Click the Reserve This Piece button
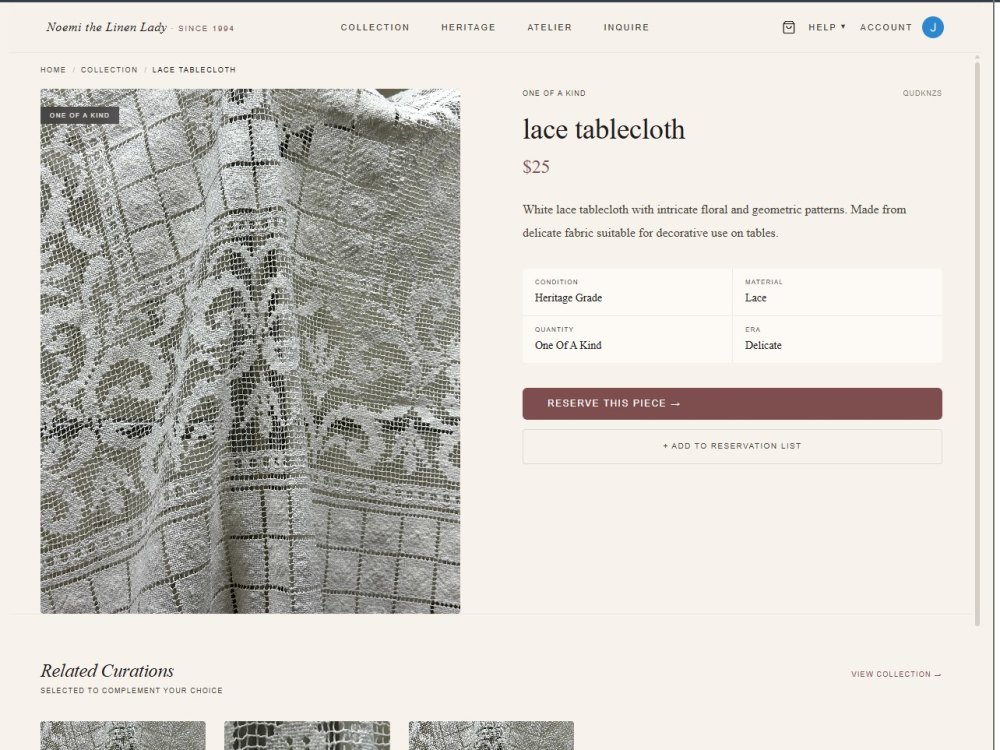 732,404
